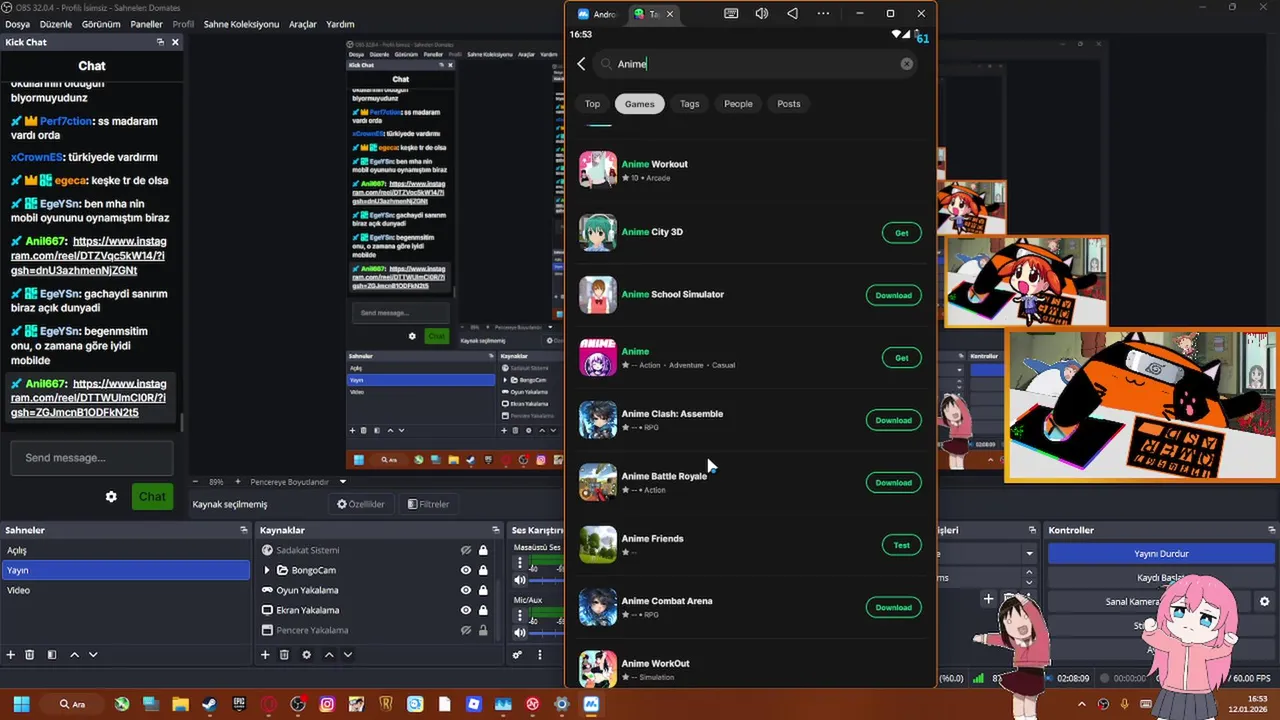Undock the Sahneler panel
Screen dimensions: 1280x720
pyautogui.click(x=243, y=530)
